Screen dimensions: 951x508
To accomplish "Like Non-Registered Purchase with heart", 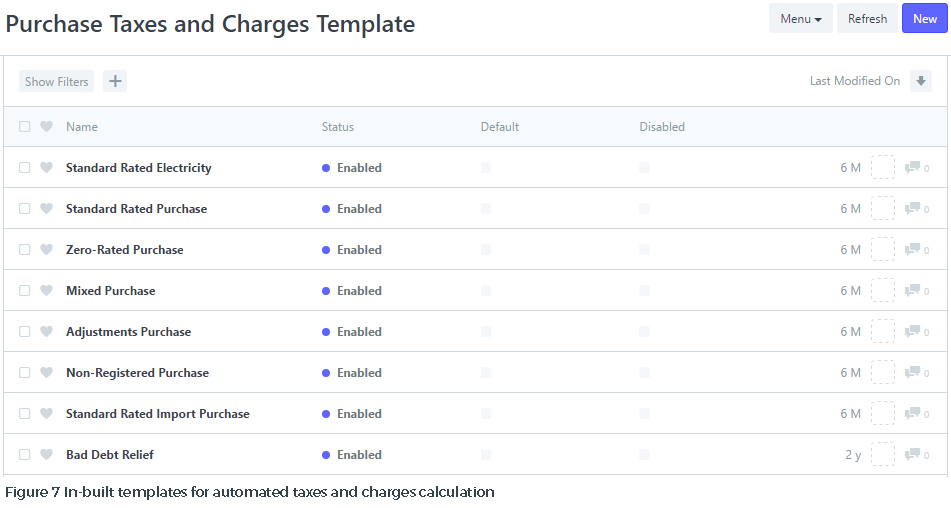I will 46,372.
